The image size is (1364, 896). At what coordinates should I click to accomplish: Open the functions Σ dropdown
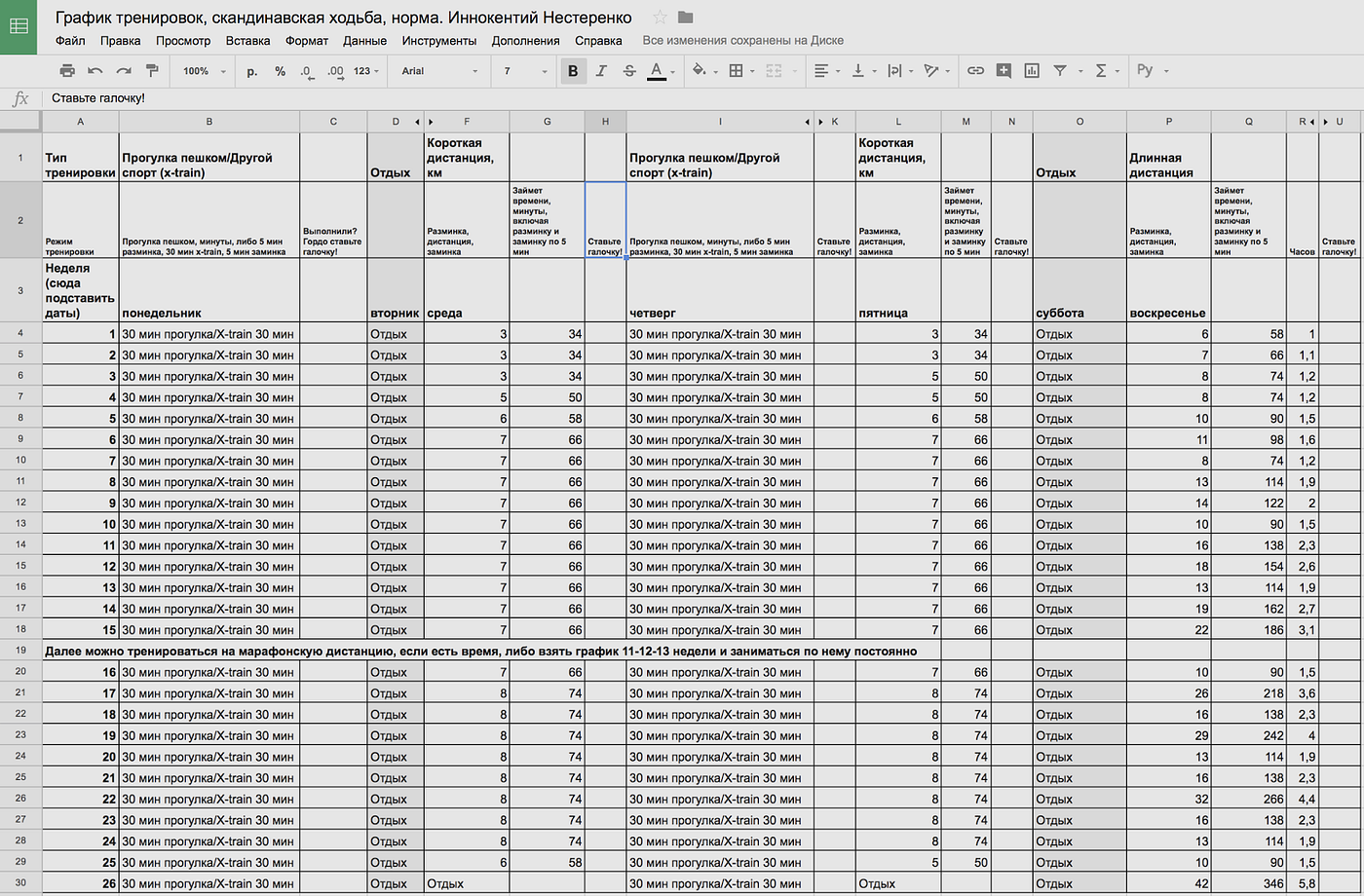coord(1106,71)
